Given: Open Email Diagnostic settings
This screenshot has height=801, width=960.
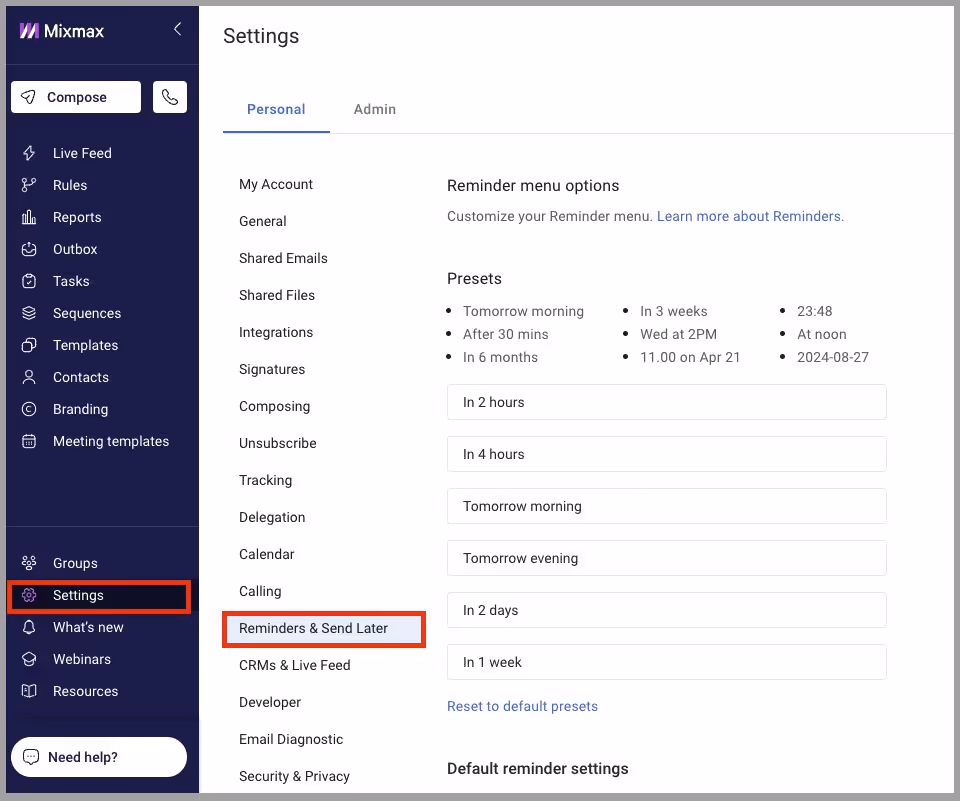Looking at the screenshot, I should click(x=291, y=739).
